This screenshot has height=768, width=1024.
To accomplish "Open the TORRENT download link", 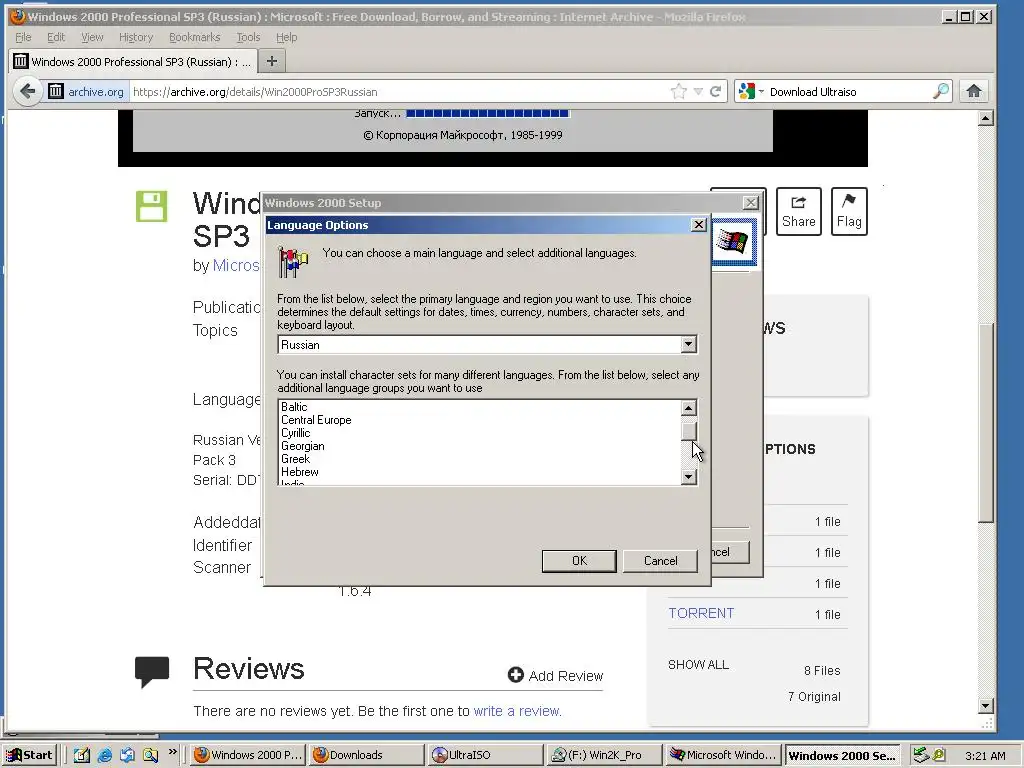I will point(701,613).
